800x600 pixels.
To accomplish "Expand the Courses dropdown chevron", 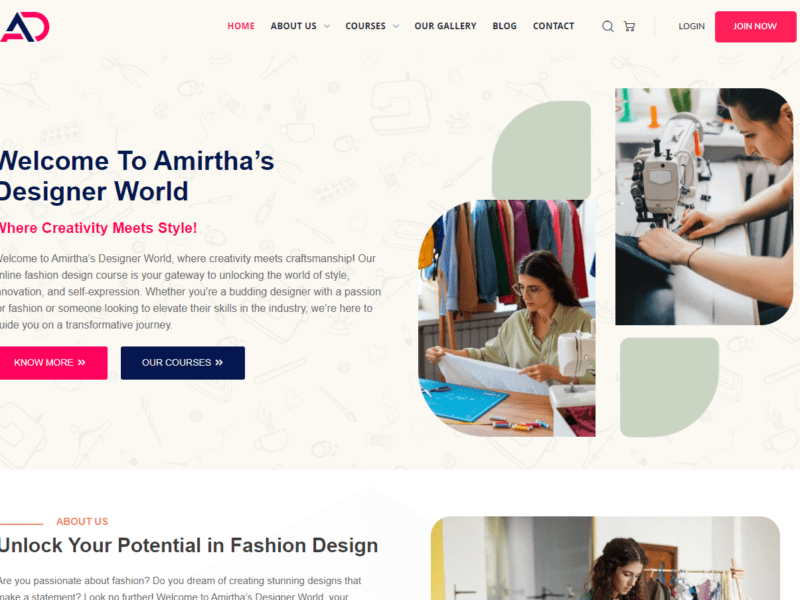I will (x=396, y=26).
